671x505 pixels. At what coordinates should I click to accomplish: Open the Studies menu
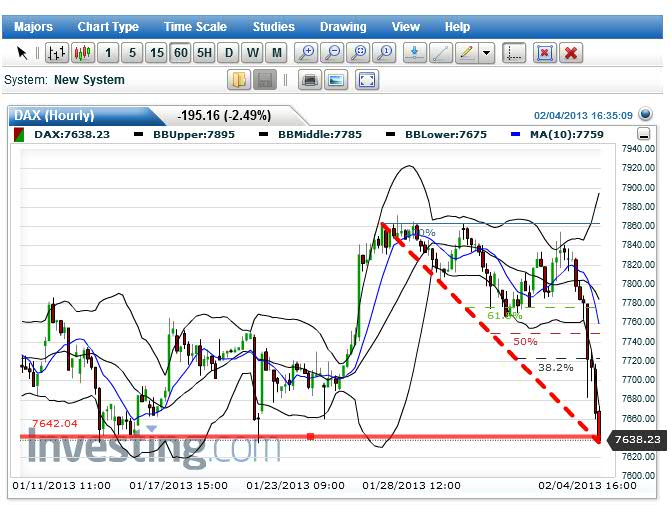pyautogui.click(x=273, y=27)
